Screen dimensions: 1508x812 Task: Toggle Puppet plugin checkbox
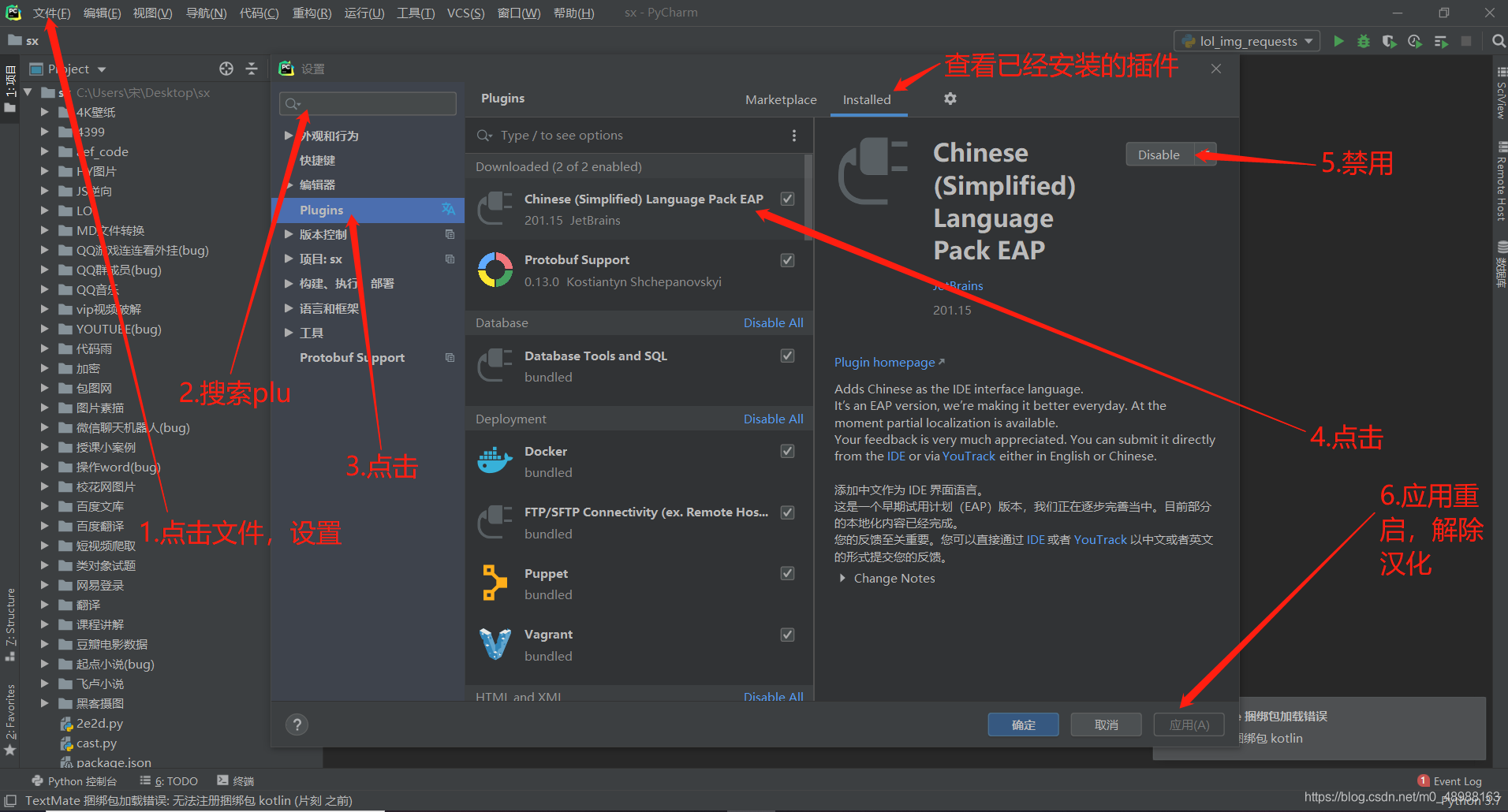pyautogui.click(x=787, y=573)
